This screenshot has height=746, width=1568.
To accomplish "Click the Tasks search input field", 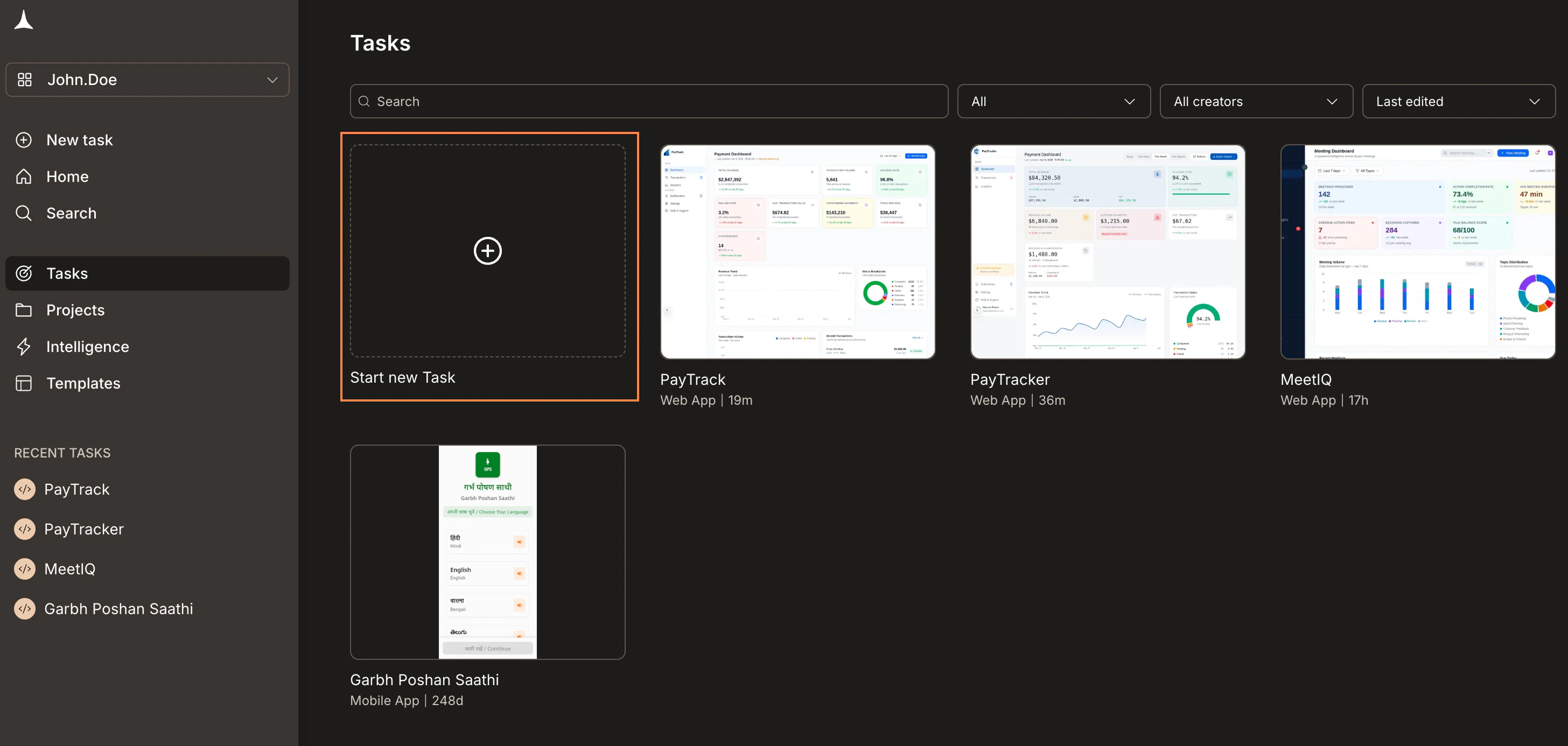I will [x=649, y=101].
